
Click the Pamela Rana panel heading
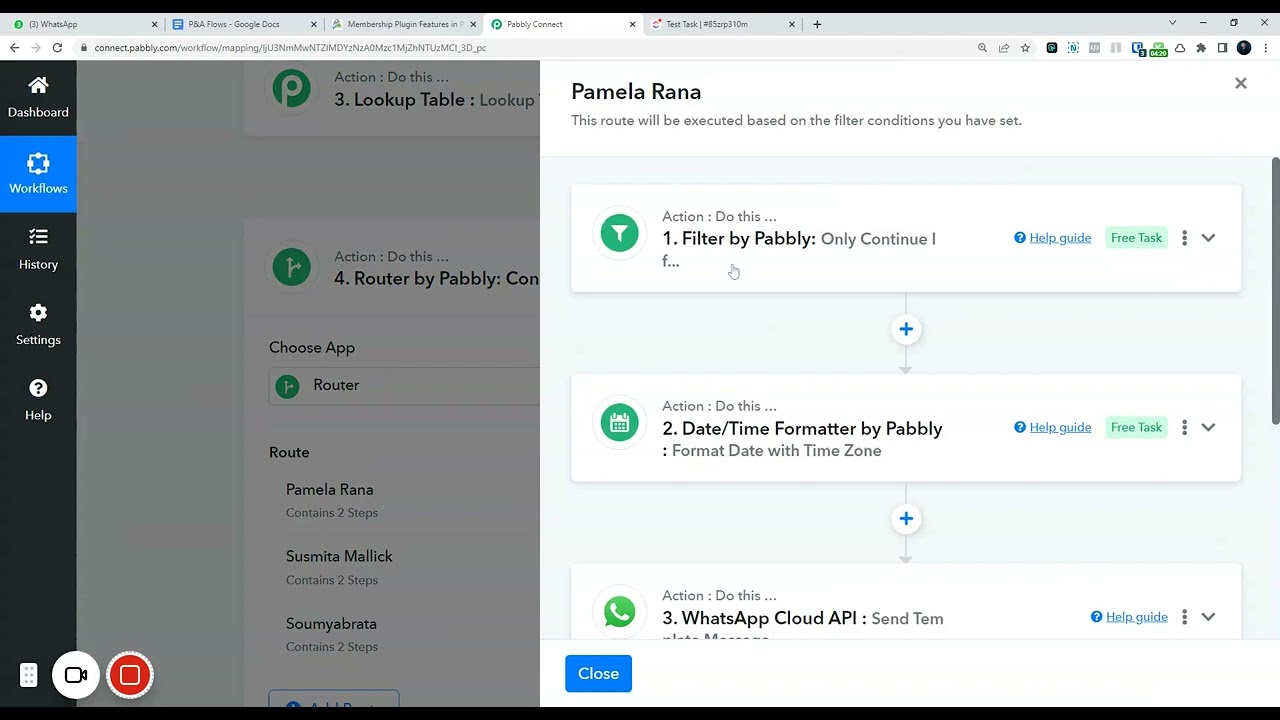click(x=636, y=91)
